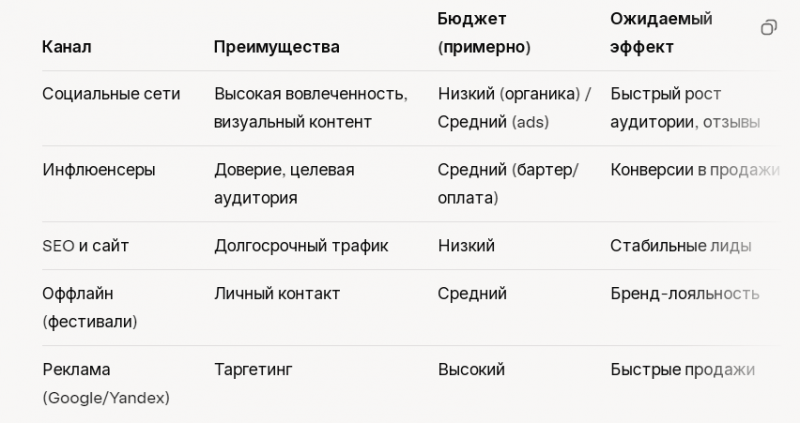The image size is (800, 423).
Task: Select the "Реклама (Google/Yandex)" cell
Action: [105, 384]
